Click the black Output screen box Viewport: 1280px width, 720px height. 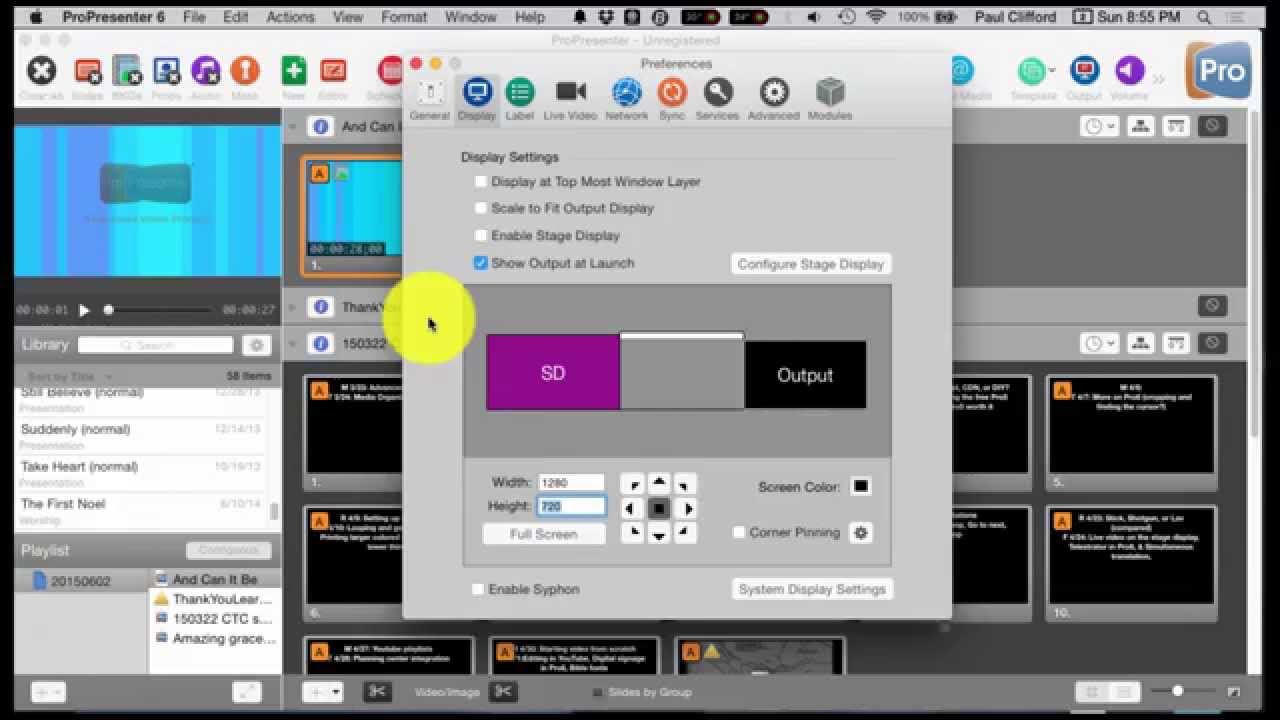pyautogui.click(x=805, y=375)
